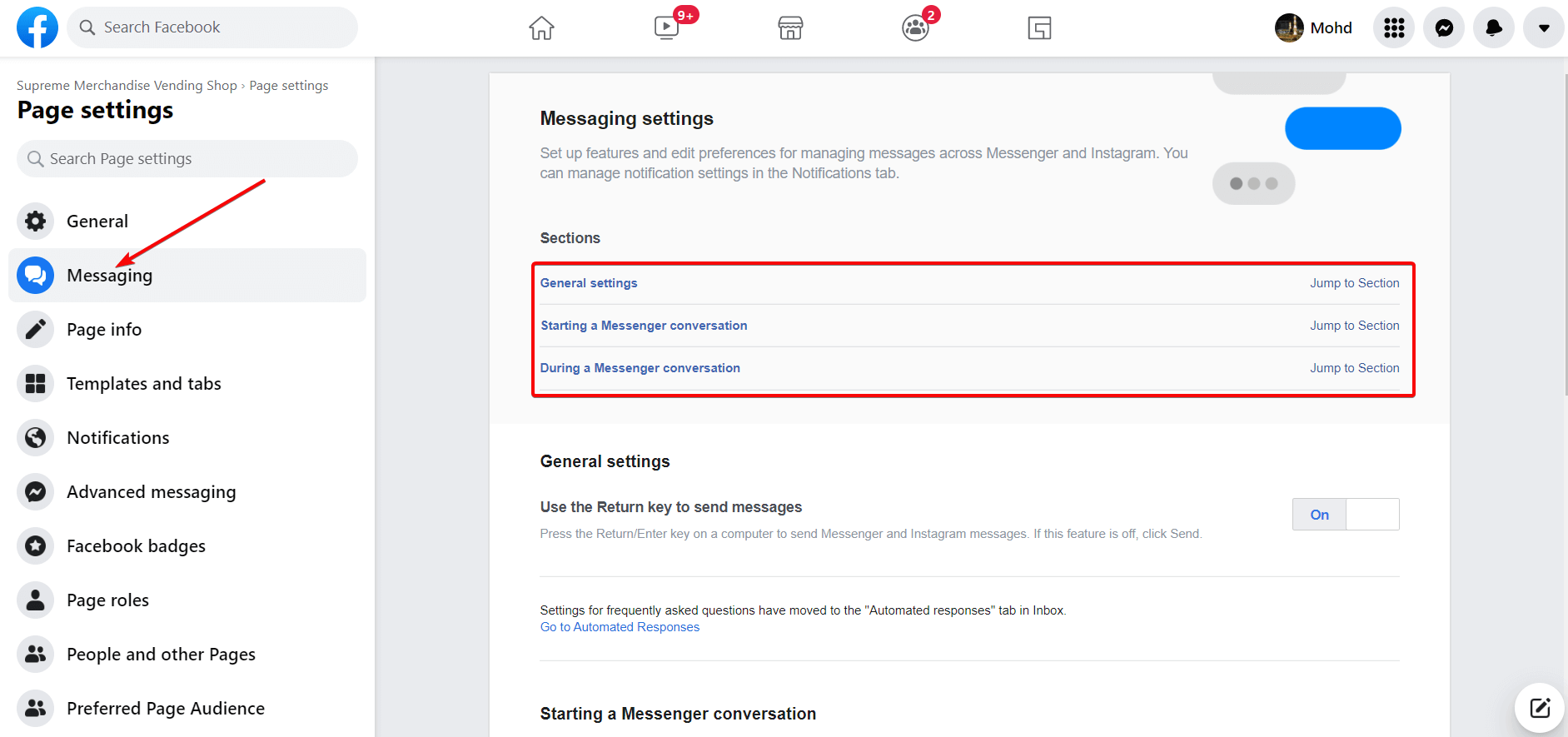Image resolution: width=1568 pixels, height=737 pixels.
Task: Click the Preferred Page Audience icon
Action: coord(35,708)
